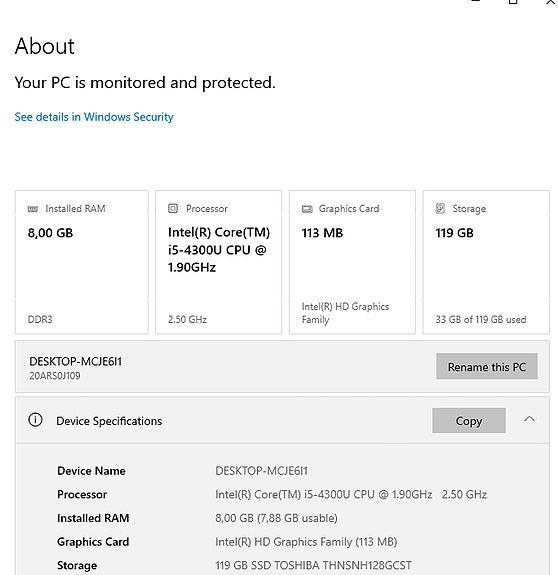Click the Processor card chip icon
The height and width of the screenshot is (575, 558).
point(173,209)
